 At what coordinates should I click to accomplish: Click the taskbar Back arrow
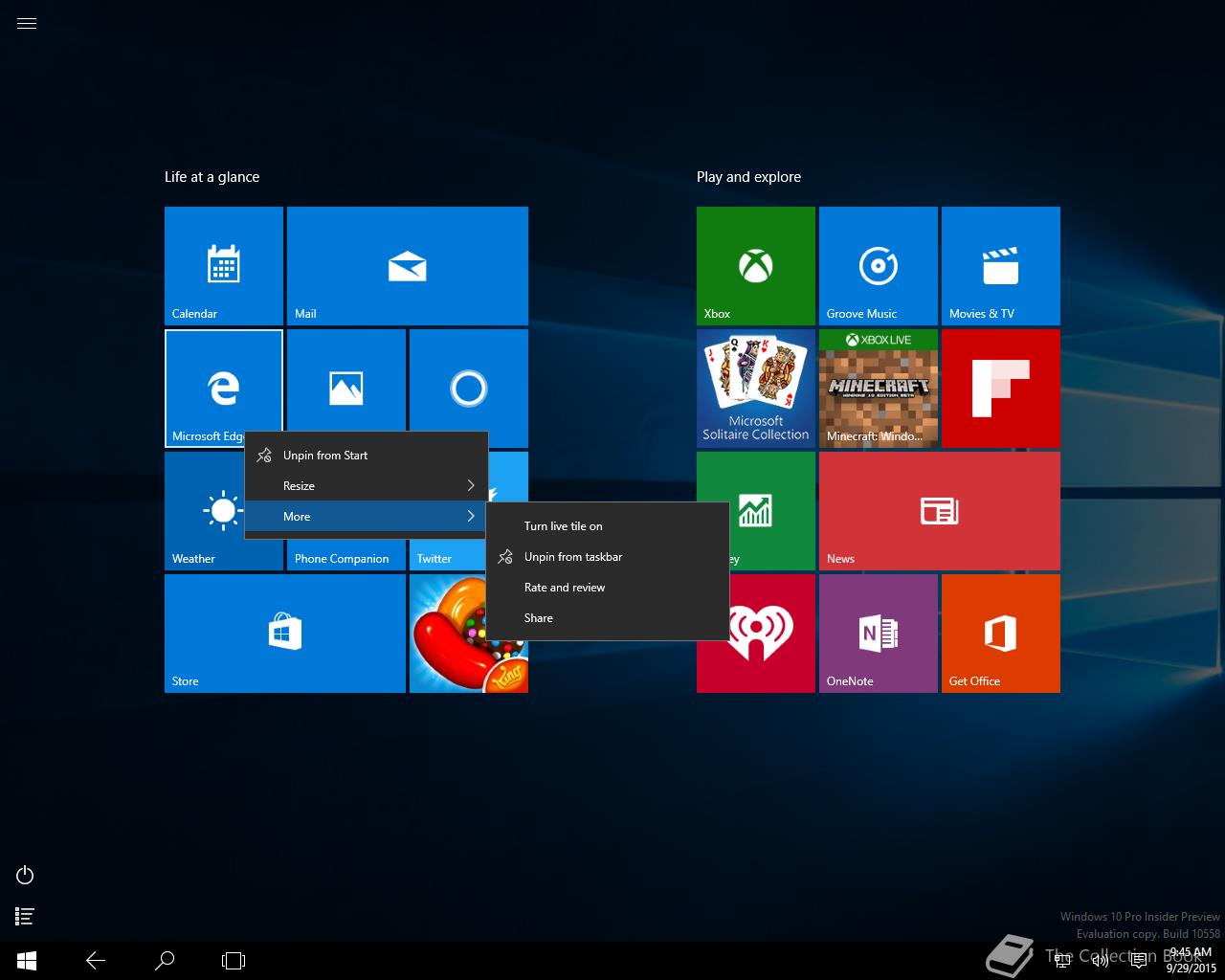96,960
